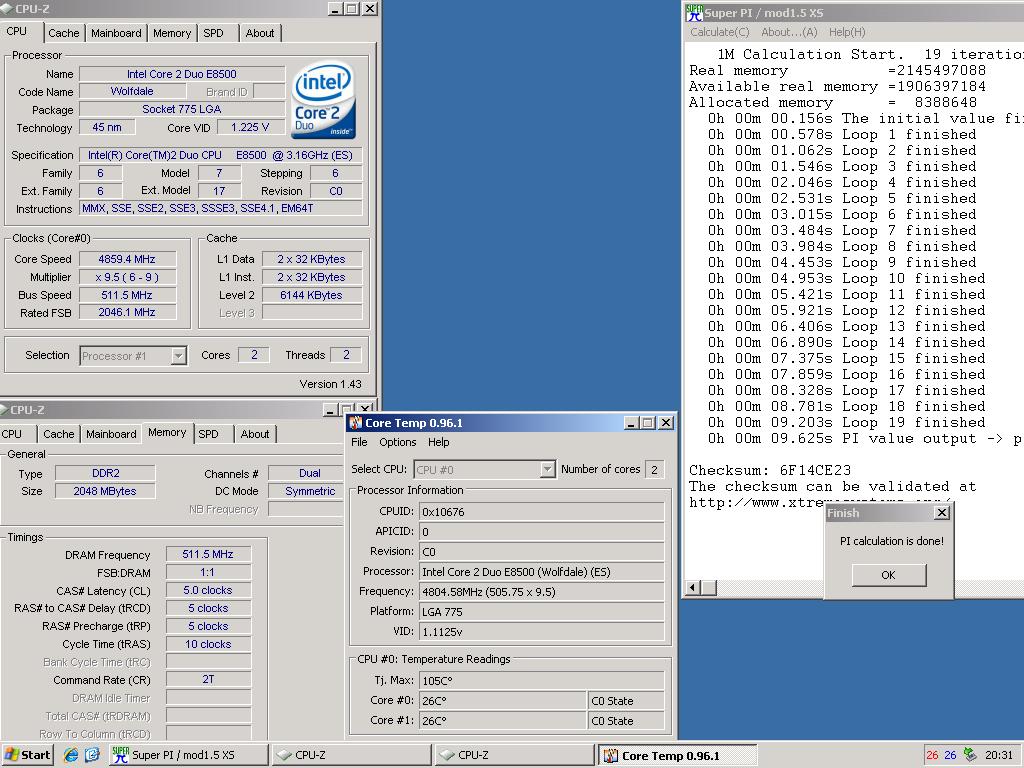The height and width of the screenshot is (768, 1024).
Task: Open the Windows Start menu
Action: (27, 755)
